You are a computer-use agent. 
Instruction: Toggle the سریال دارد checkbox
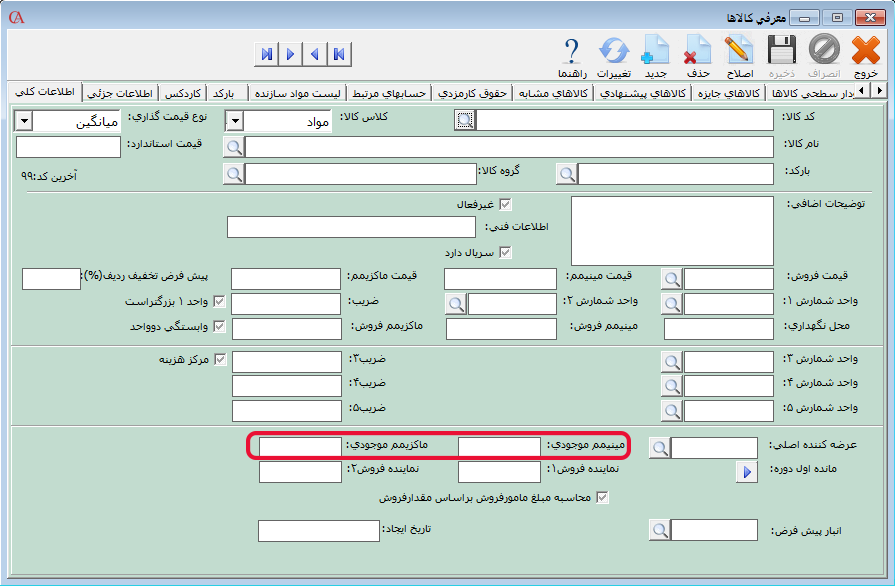click(x=505, y=252)
